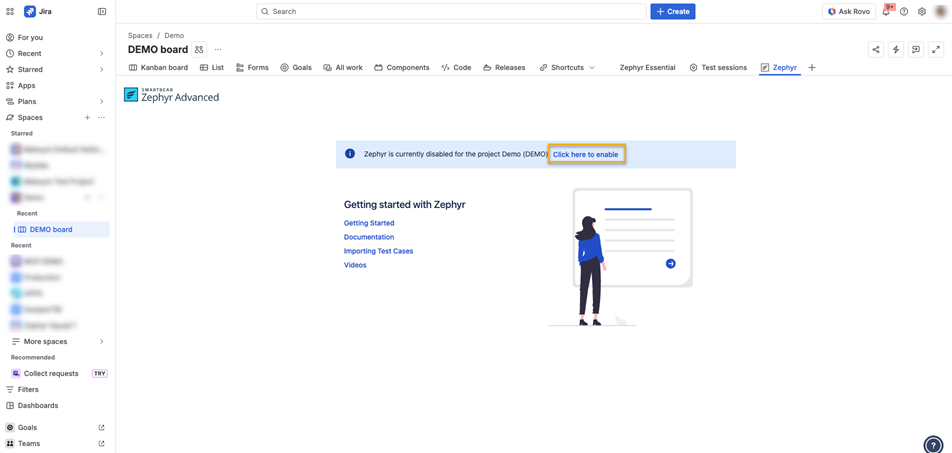952x453 pixels.
Task: Expand More spaces chevron
Action: tap(101, 341)
